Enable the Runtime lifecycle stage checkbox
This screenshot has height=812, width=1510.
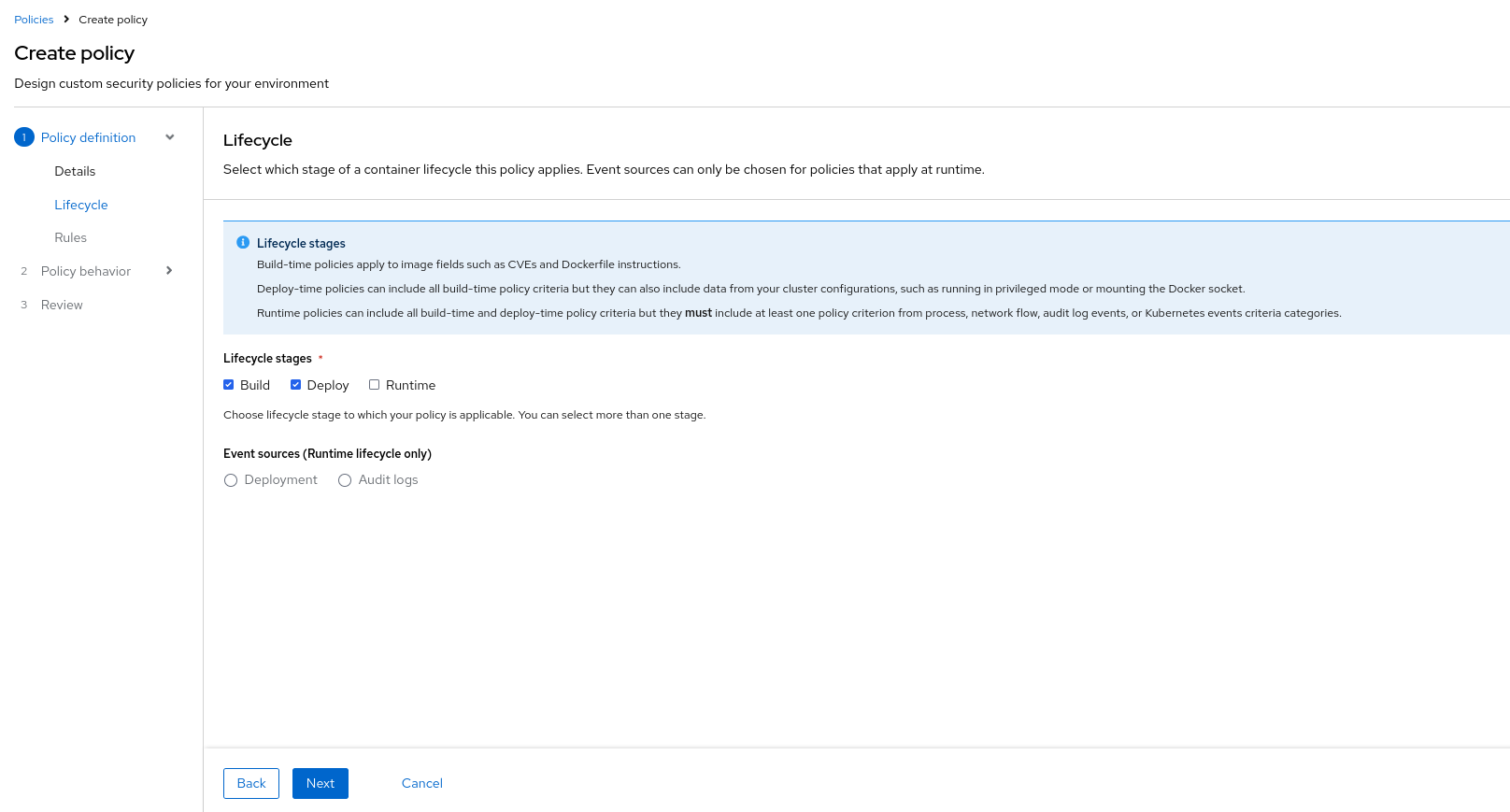point(375,385)
